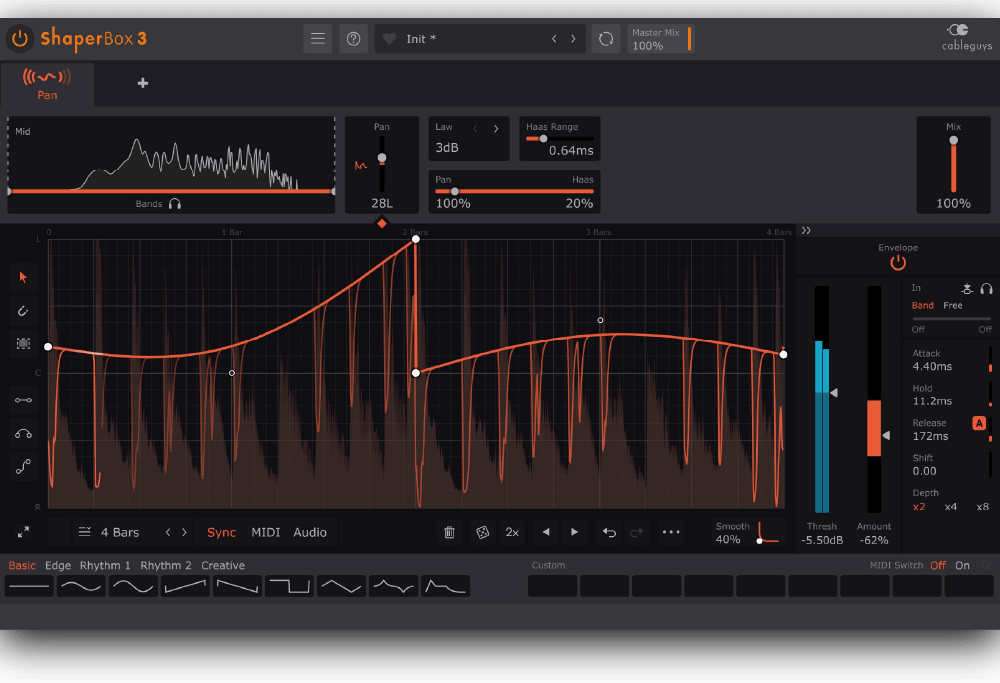This screenshot has width=1000, height=683.
Task: Select the arrow pointer tool
Action: [24, 277]
